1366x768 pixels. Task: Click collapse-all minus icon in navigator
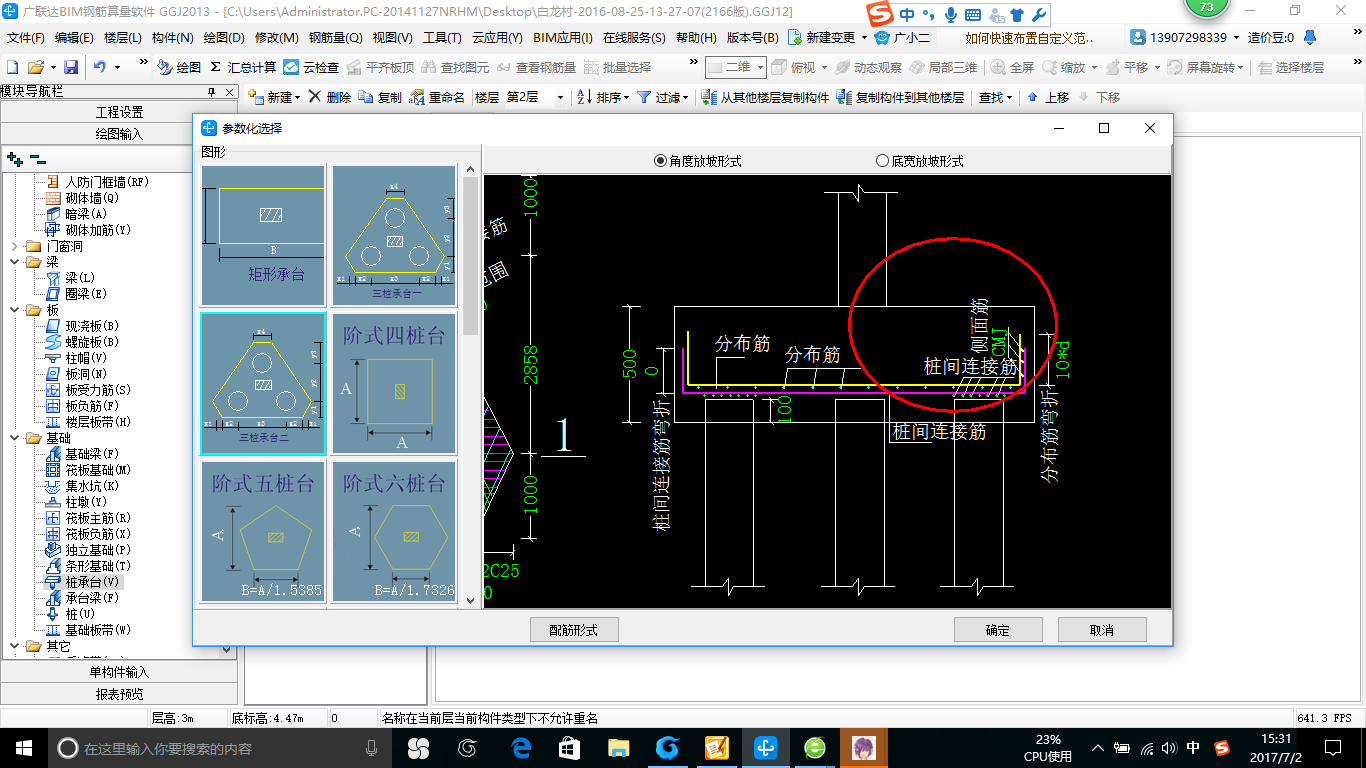38,159
